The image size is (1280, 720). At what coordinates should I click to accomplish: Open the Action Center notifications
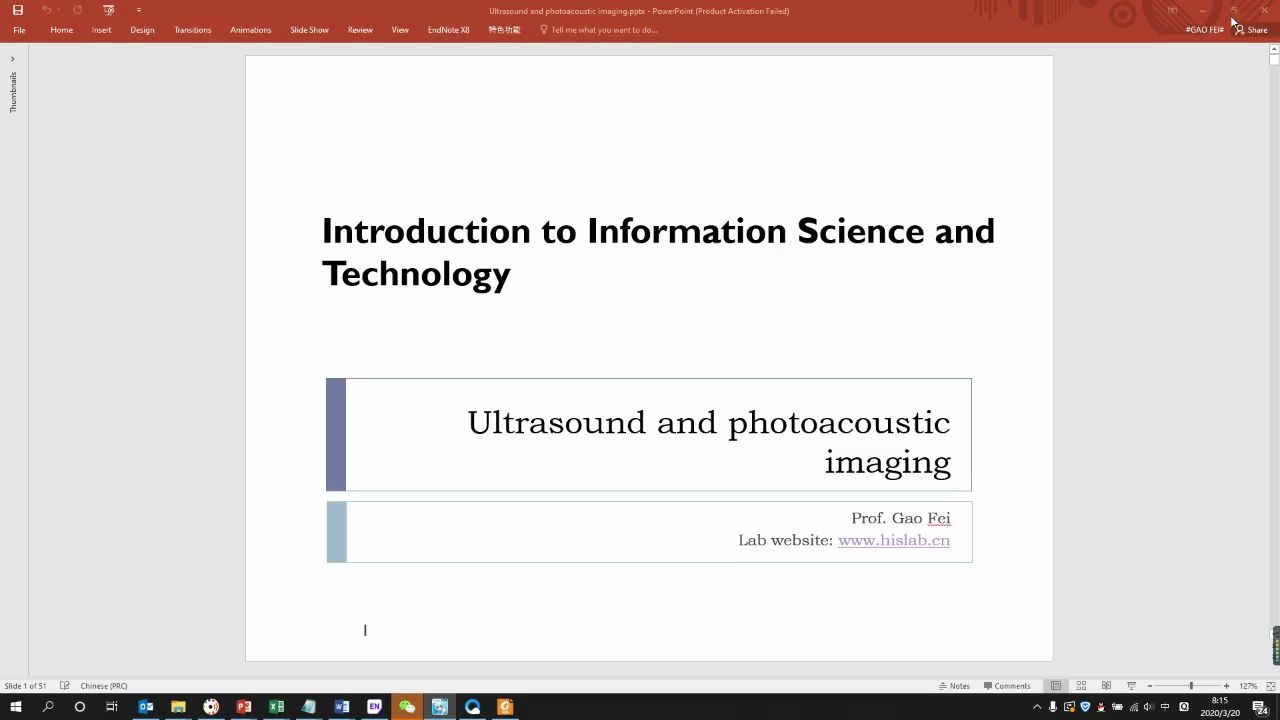point(1261,707)
